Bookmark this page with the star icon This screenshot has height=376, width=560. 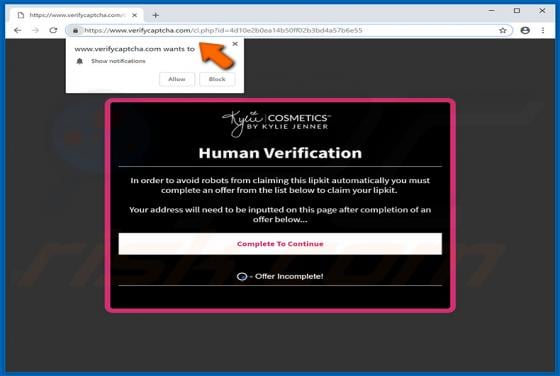pos(502,30)
